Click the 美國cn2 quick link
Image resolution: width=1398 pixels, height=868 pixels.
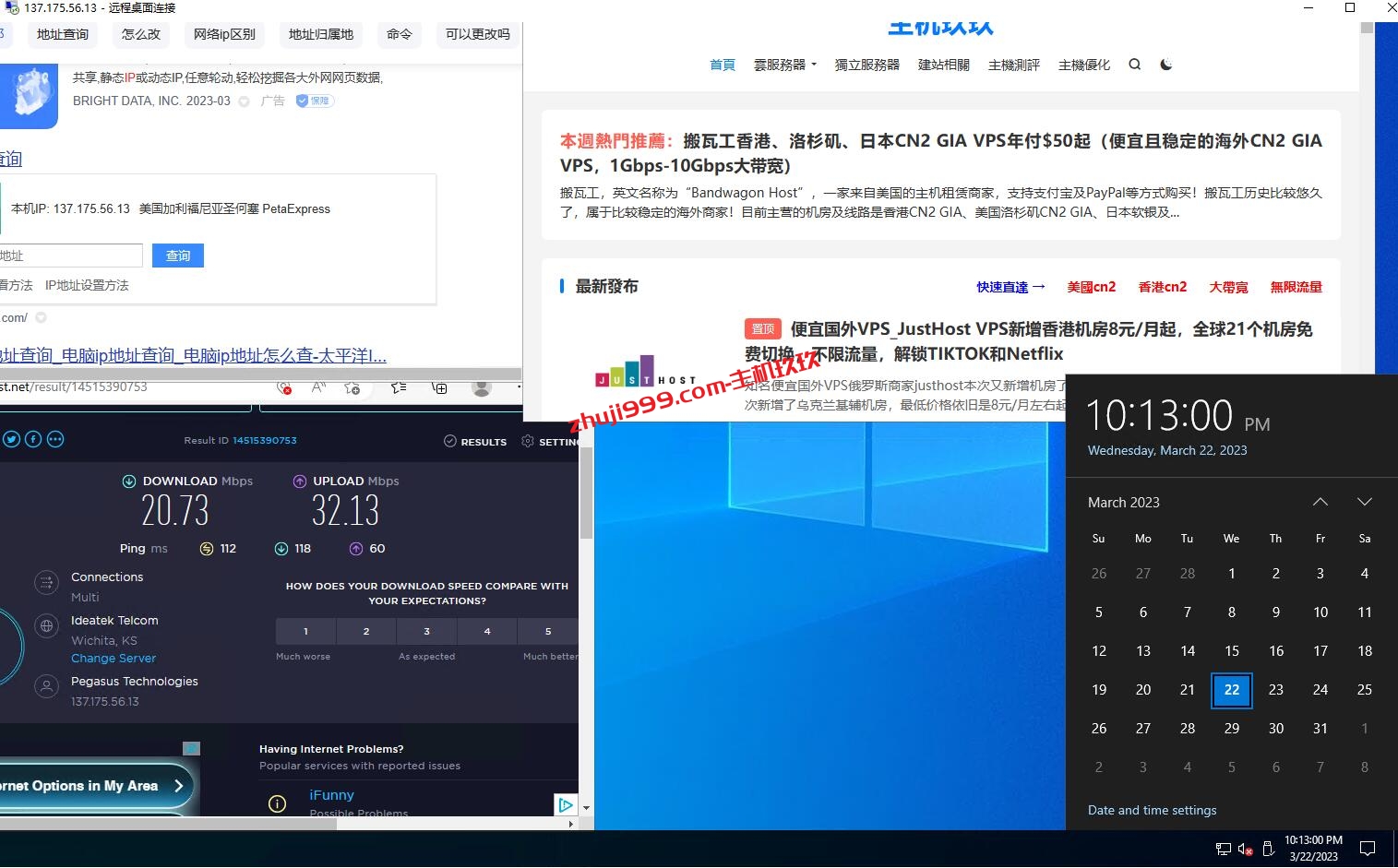click(x=1092, y=287)
